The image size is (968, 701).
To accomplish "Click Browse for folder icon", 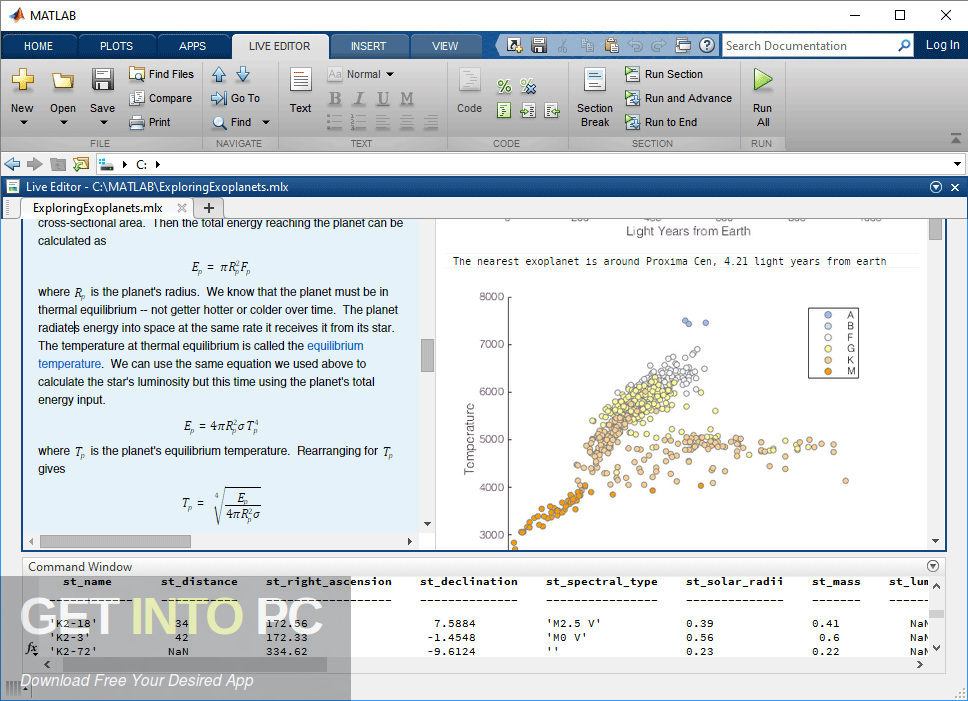I will tap(81, 164).
